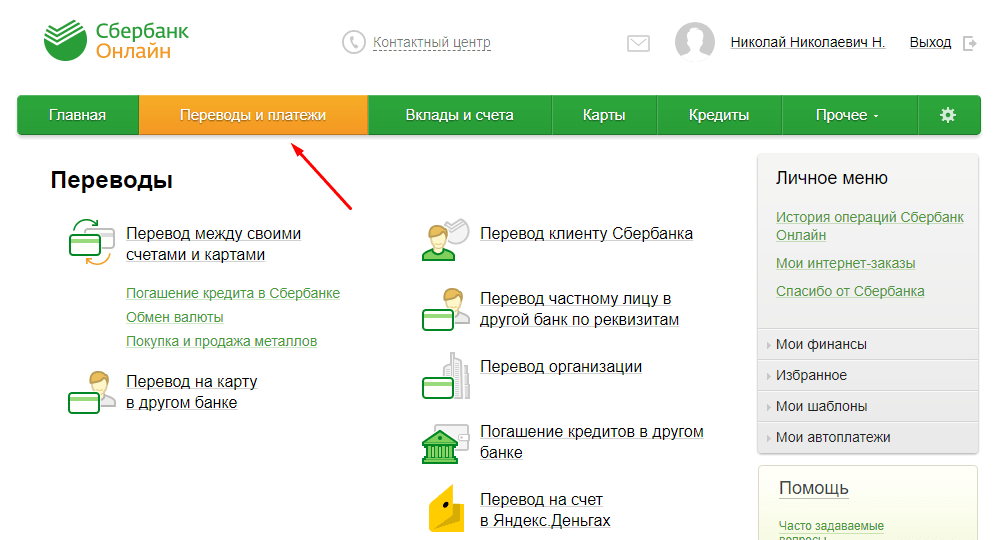Open История операций Сбербанк Онлайн link
Image resolution: width=1001 pixels, height=540 pixels.
coord(869,226)
